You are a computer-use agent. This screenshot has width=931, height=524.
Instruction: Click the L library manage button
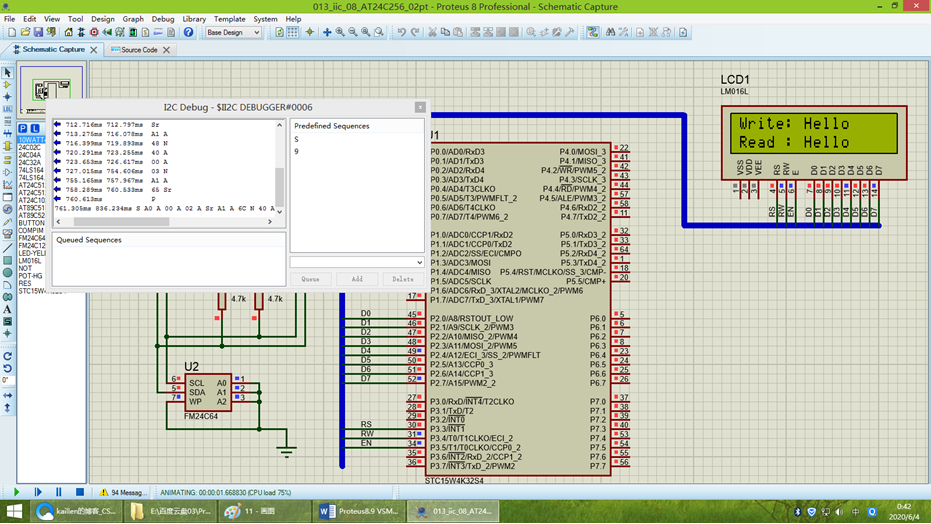[35, 128]
